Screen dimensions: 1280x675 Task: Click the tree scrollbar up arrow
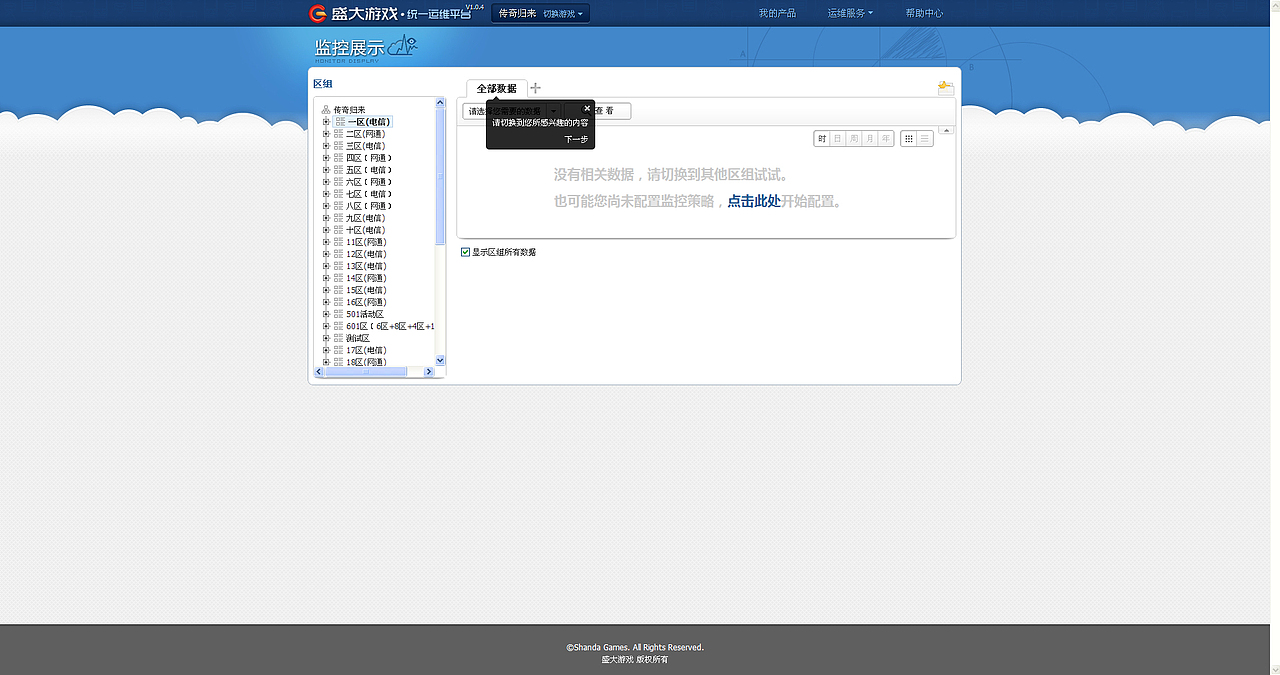(440, 102)
